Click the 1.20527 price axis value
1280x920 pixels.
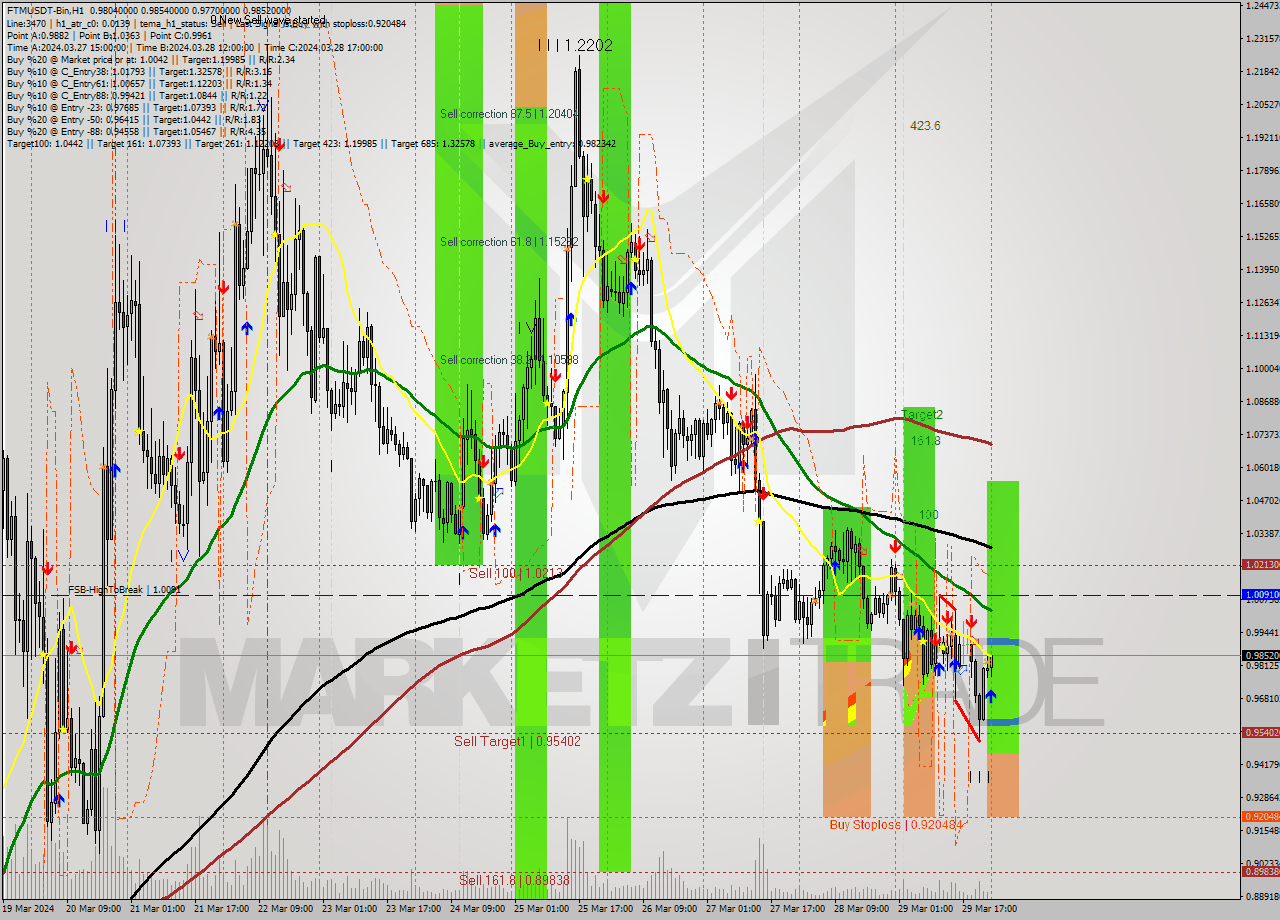click(x=1262, y=105)
